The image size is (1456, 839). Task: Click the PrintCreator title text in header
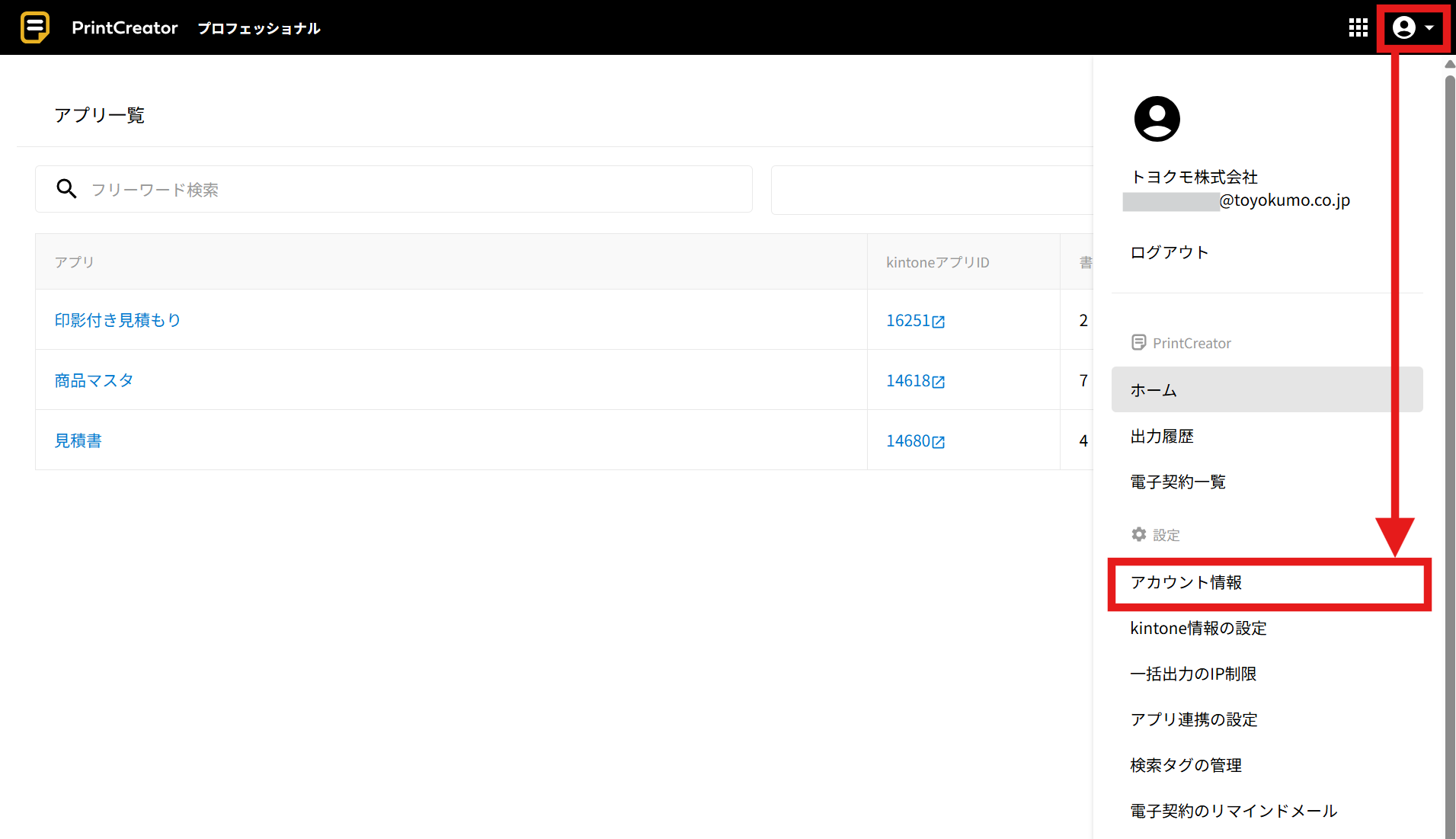click(124, 28)
